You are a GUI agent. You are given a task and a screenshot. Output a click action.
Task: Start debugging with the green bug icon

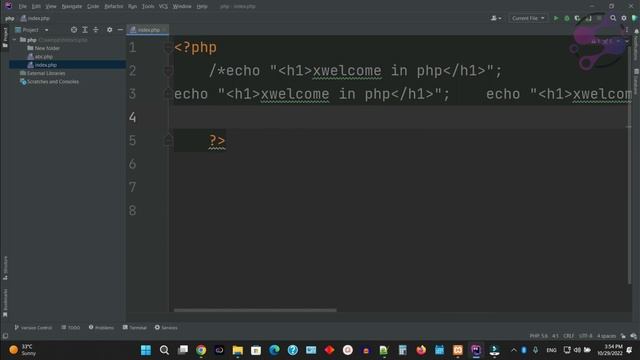tap(567, 18)
